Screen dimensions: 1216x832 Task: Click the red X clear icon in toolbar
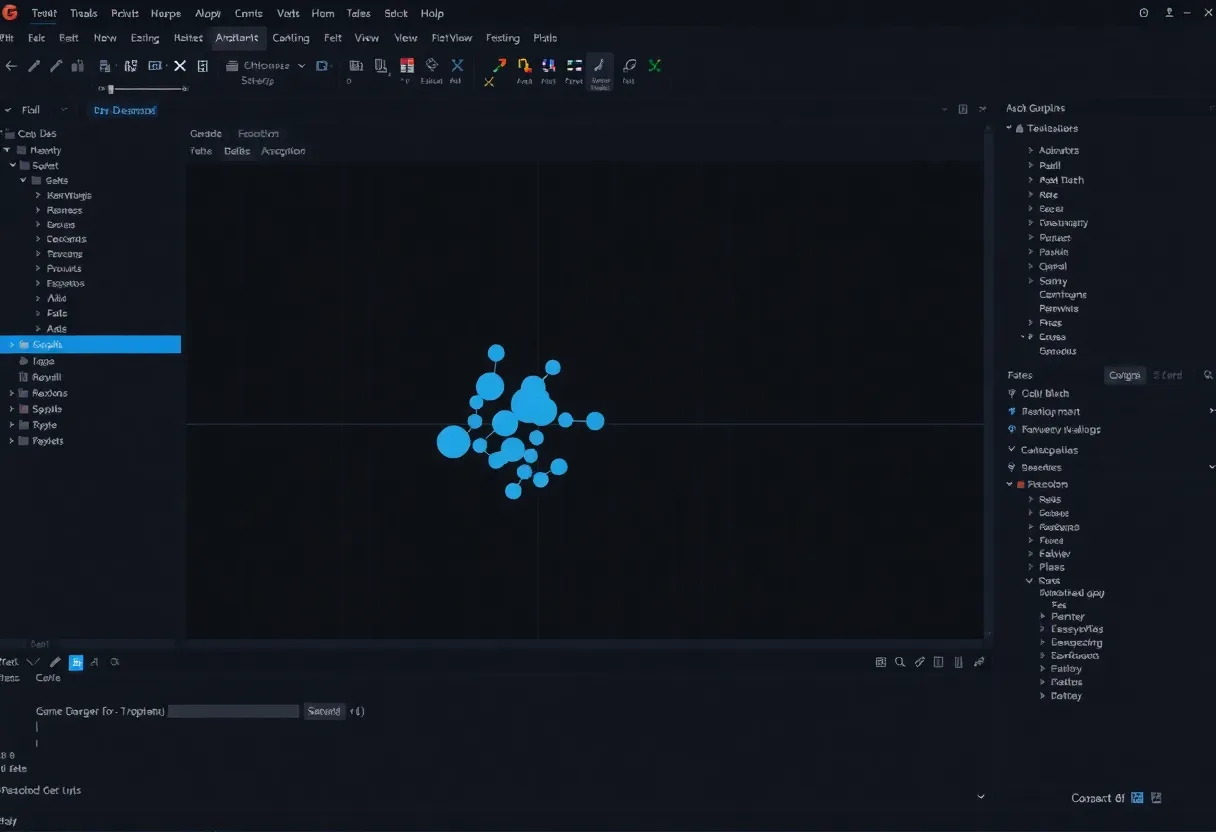click(x=179, y=65)
